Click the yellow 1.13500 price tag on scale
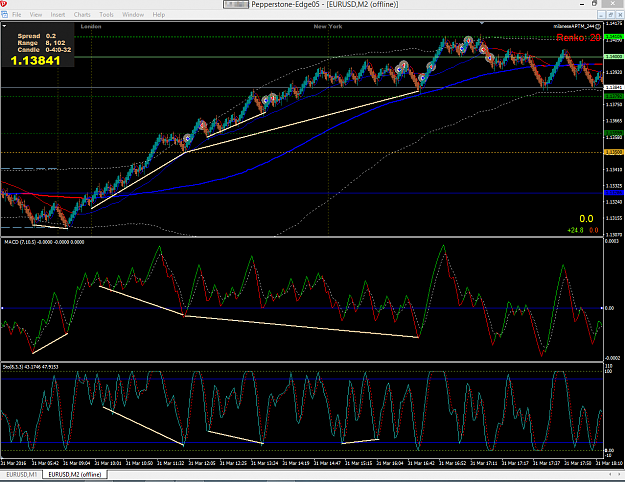 (x=613, y=152)
